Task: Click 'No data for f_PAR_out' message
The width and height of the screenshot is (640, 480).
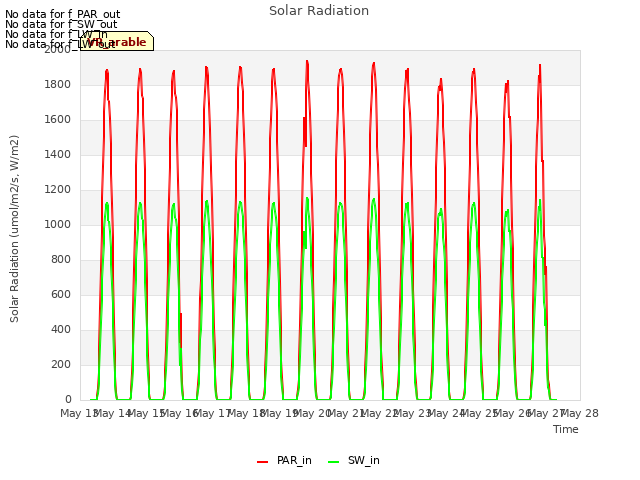Action: tap(62, 15)
